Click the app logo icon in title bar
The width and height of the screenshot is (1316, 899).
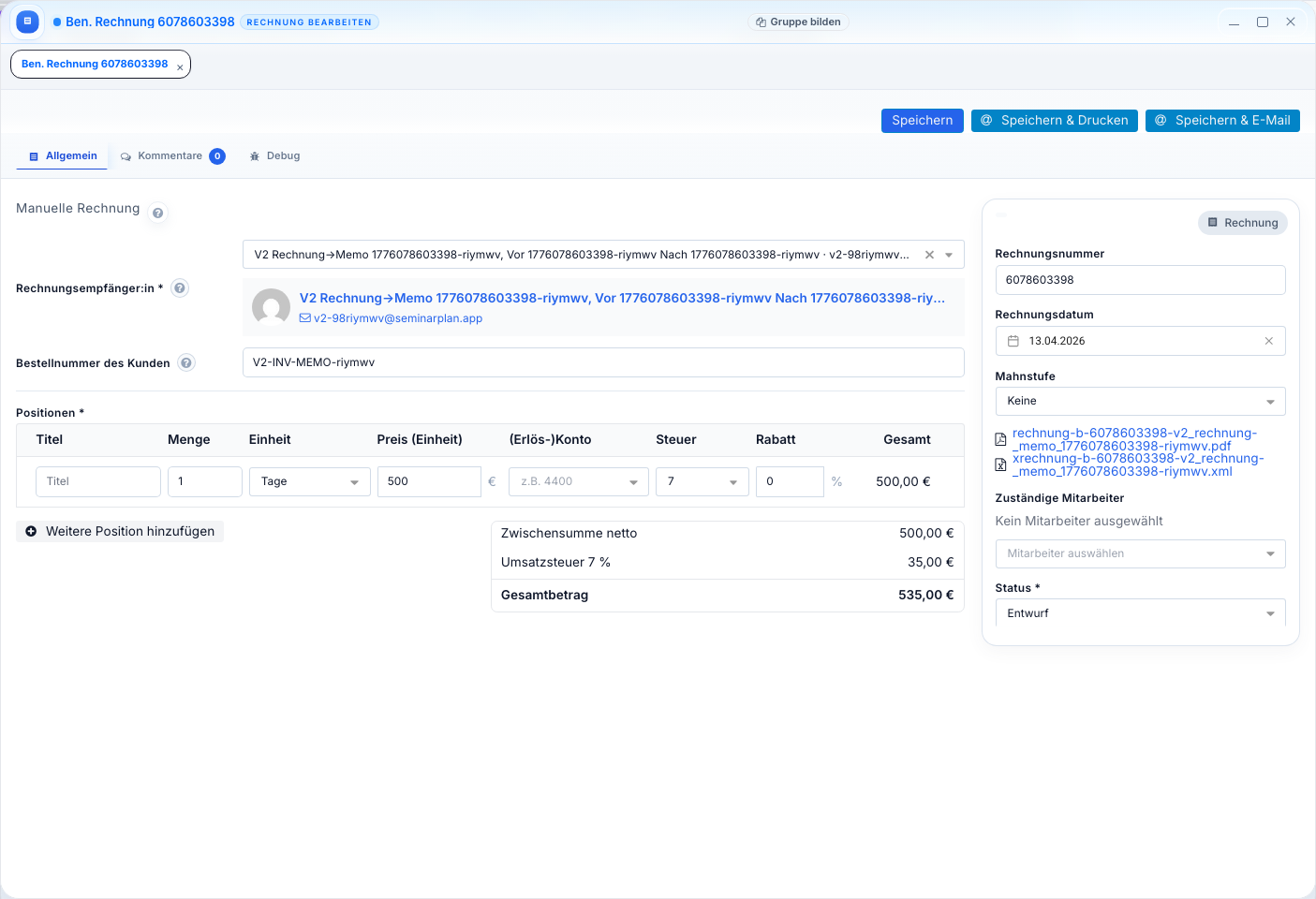27,22
